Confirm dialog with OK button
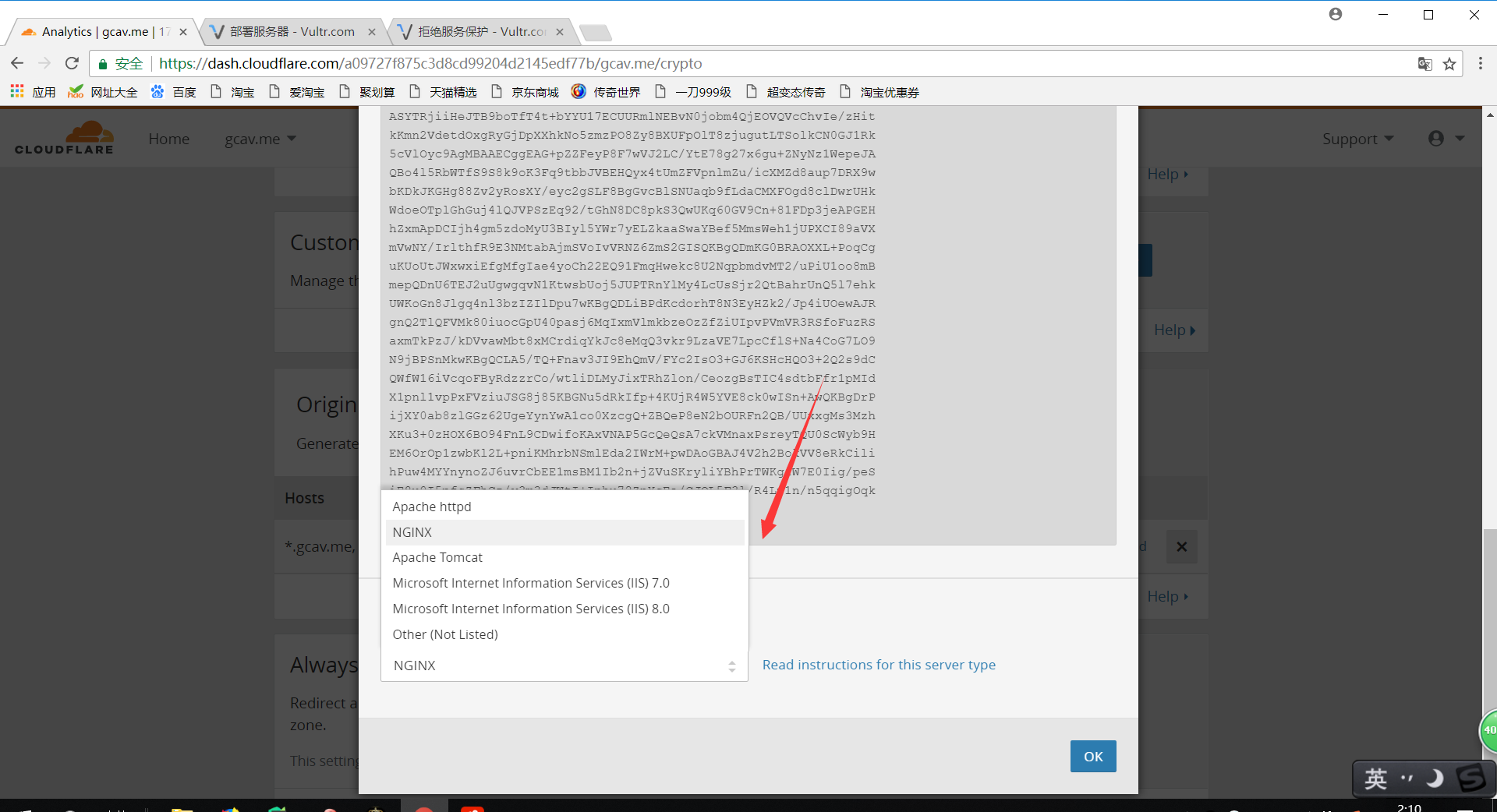 pyautogui.click(x=1093, y=756)
